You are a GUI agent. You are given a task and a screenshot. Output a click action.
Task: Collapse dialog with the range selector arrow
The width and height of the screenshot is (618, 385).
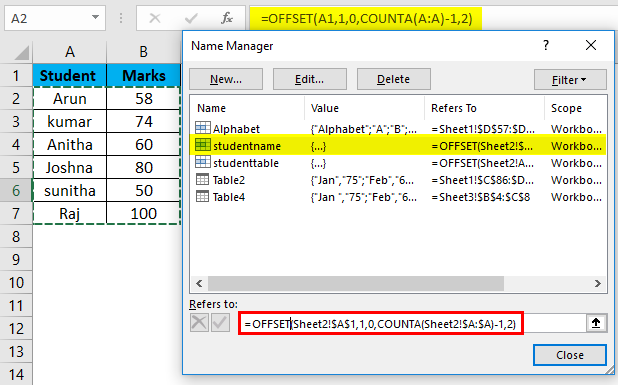596,323
